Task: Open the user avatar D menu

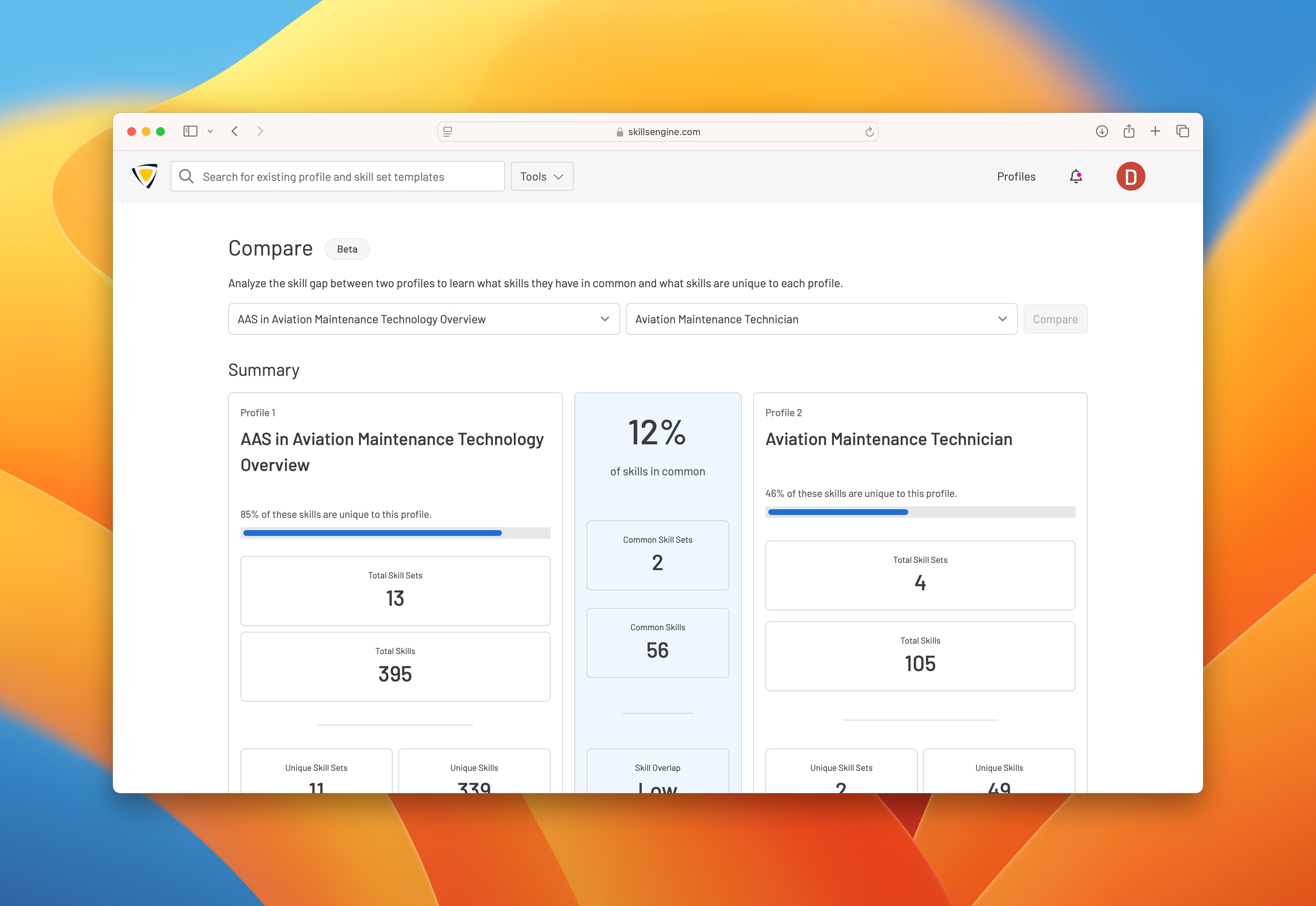Action: pos(1130,177)
